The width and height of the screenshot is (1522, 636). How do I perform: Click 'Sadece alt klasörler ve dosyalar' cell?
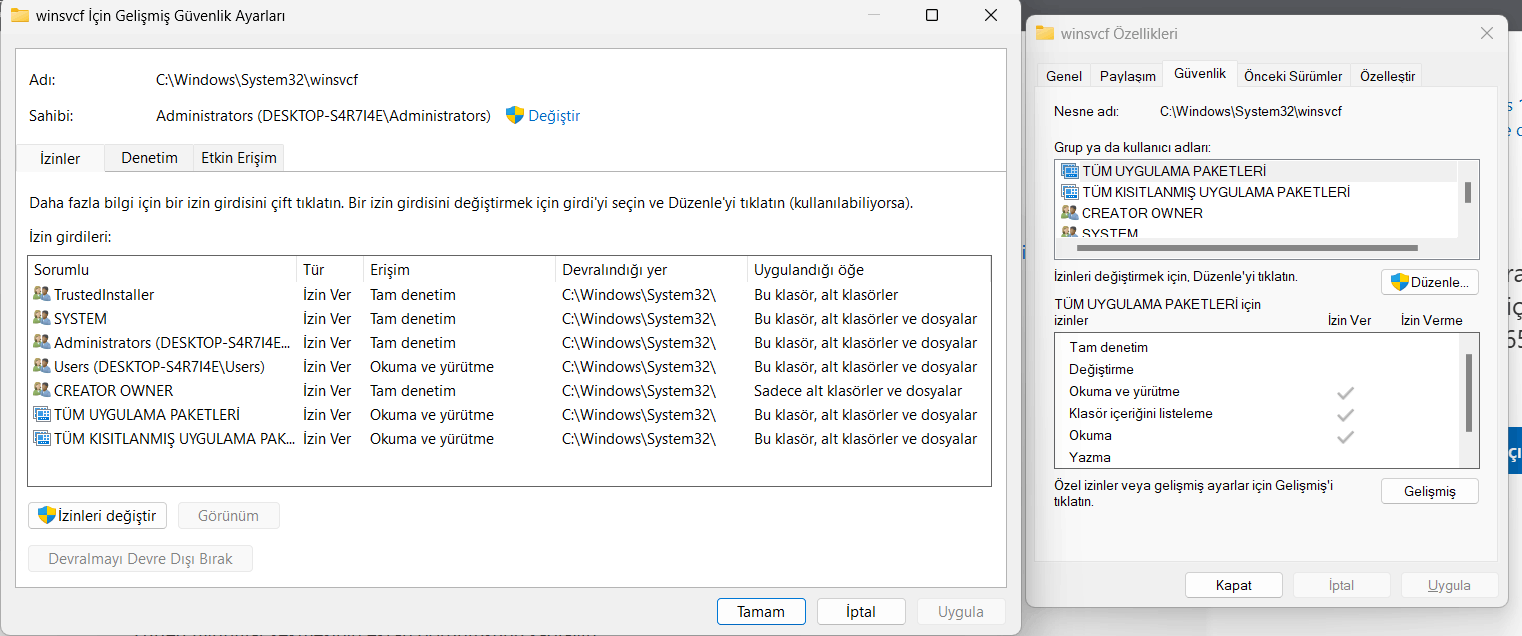[x=858, y=391]
